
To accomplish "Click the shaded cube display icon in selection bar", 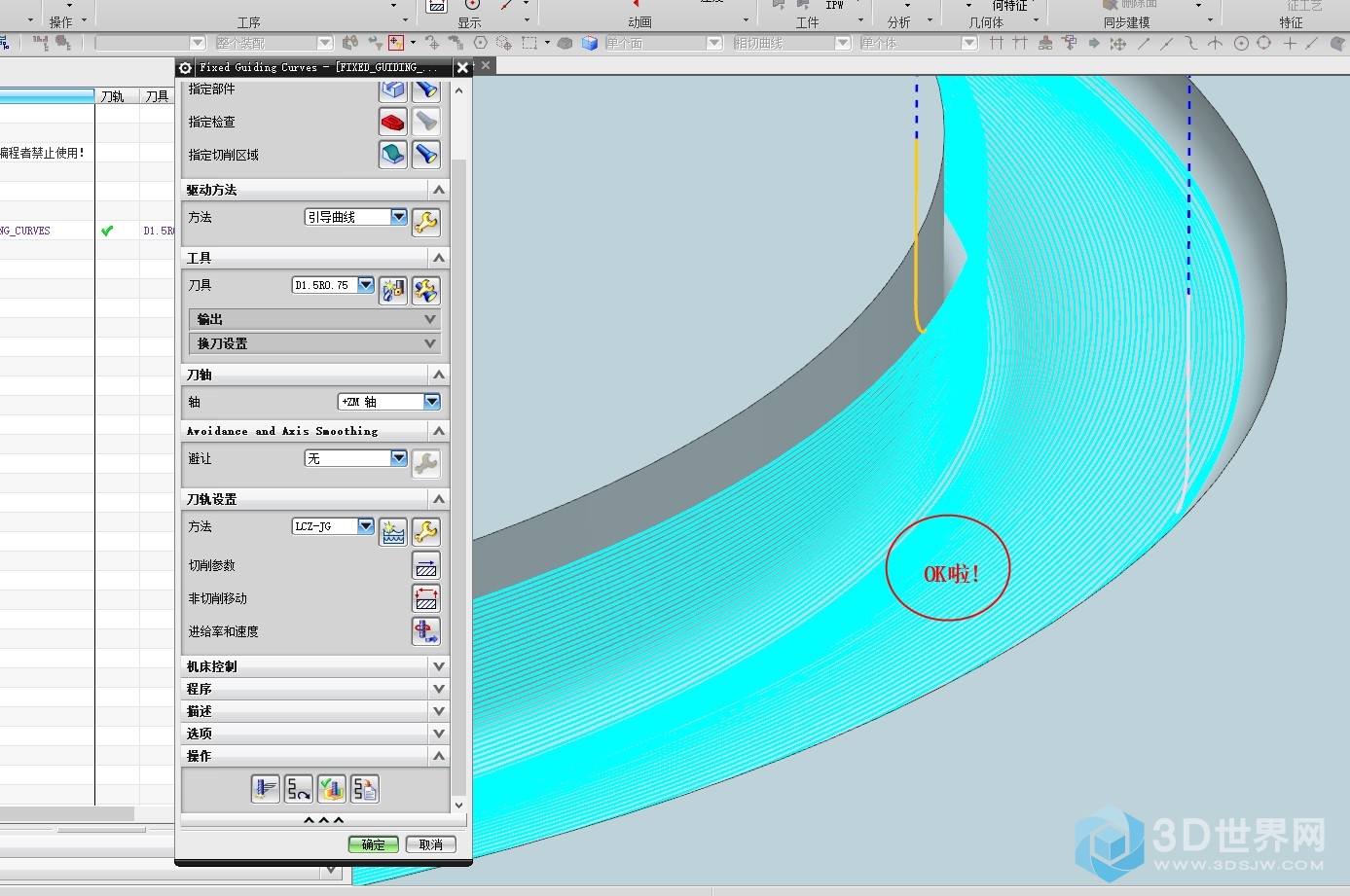I will point(589,43).
